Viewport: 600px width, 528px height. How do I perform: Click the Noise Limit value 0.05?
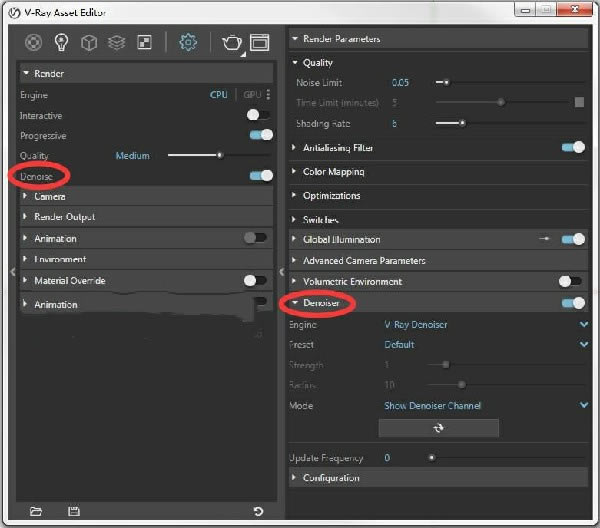click(x=400, y=83)
